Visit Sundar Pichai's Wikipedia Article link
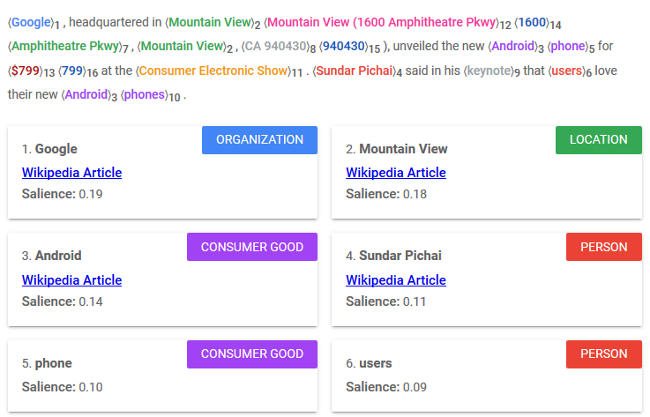 pos(396,280)
